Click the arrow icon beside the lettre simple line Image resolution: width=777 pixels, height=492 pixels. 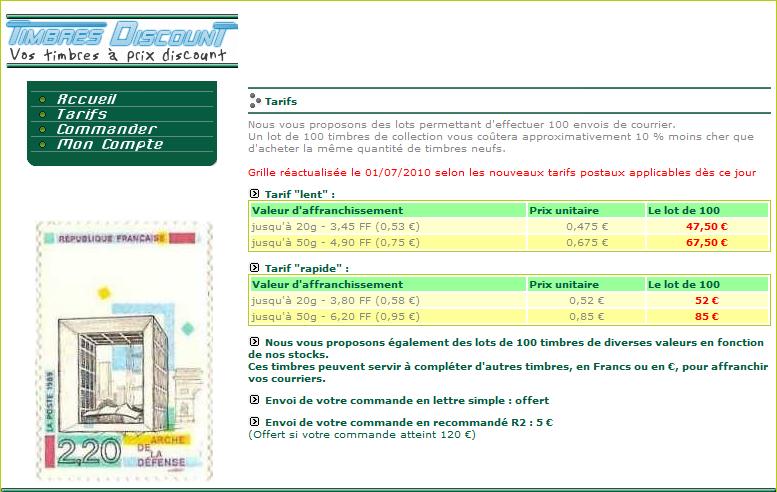pos(253,401)
